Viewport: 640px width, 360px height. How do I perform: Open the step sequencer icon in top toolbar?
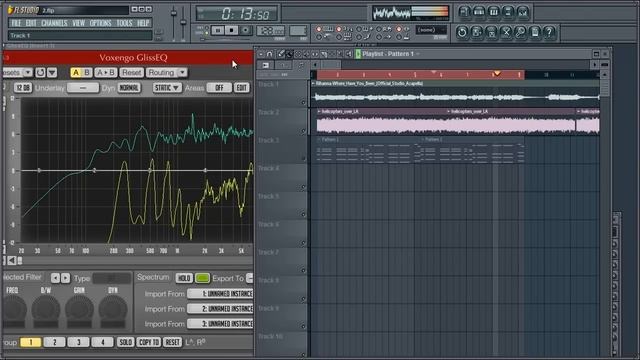point(479,12)
